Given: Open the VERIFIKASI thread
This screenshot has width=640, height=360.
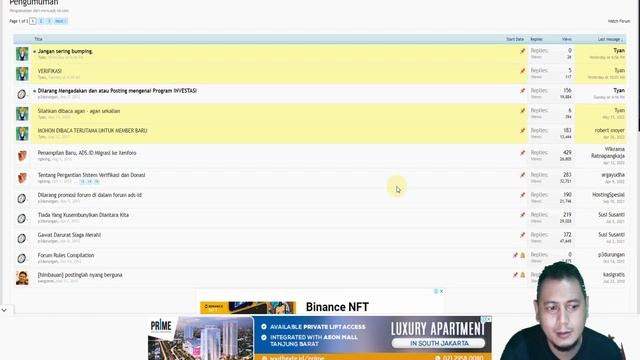Looking at the screenshot, I should pos(50,71).
